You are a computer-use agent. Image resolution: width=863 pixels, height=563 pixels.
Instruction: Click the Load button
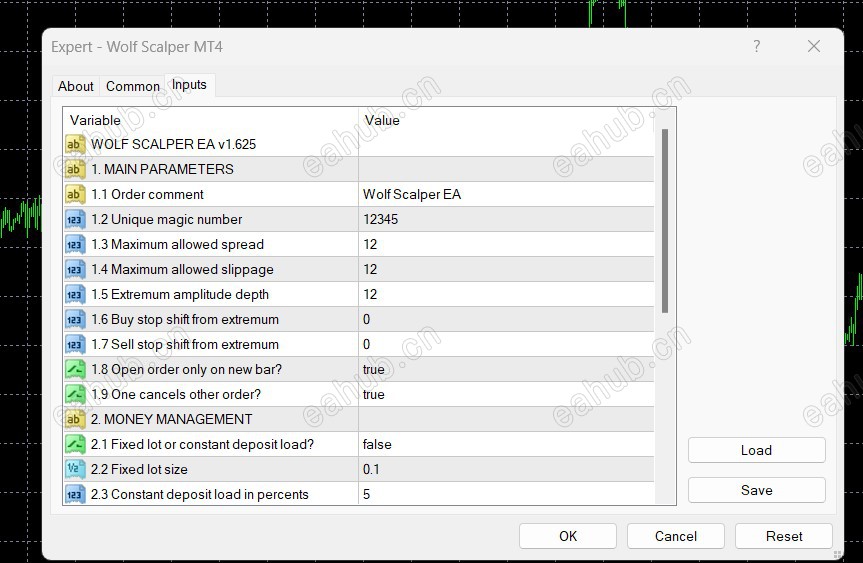click(x=757, y=450)
